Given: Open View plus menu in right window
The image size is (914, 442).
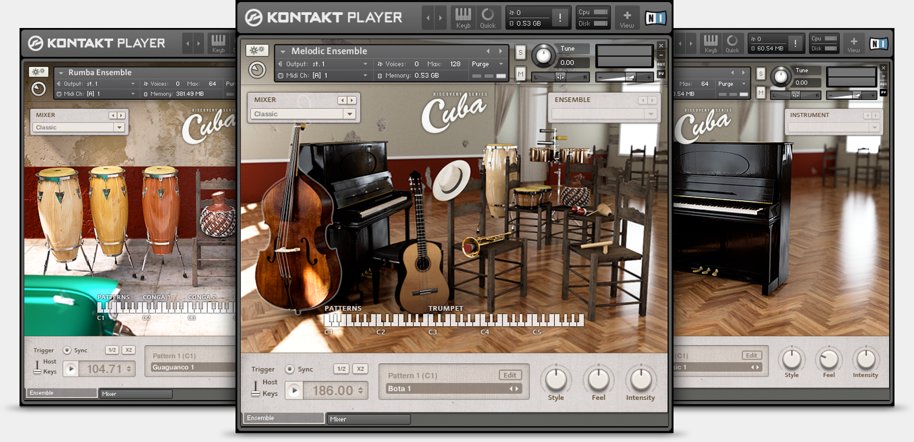Looking at the screenshot, I should [853, 44].
